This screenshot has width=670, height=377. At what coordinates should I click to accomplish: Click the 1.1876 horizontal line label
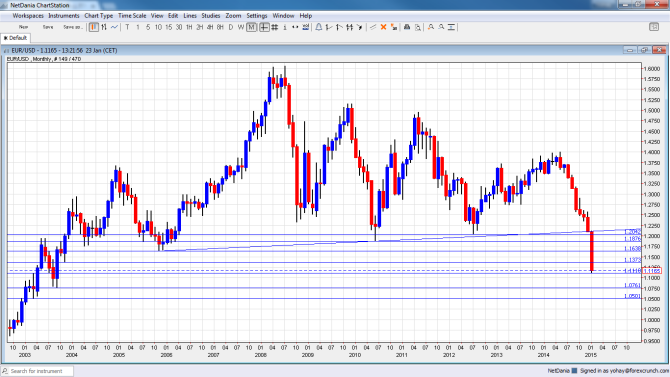(632, 239)
